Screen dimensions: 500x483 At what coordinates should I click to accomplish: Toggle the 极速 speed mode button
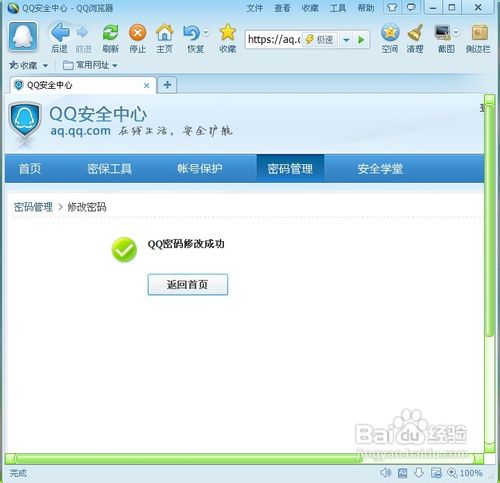point(319,40)
